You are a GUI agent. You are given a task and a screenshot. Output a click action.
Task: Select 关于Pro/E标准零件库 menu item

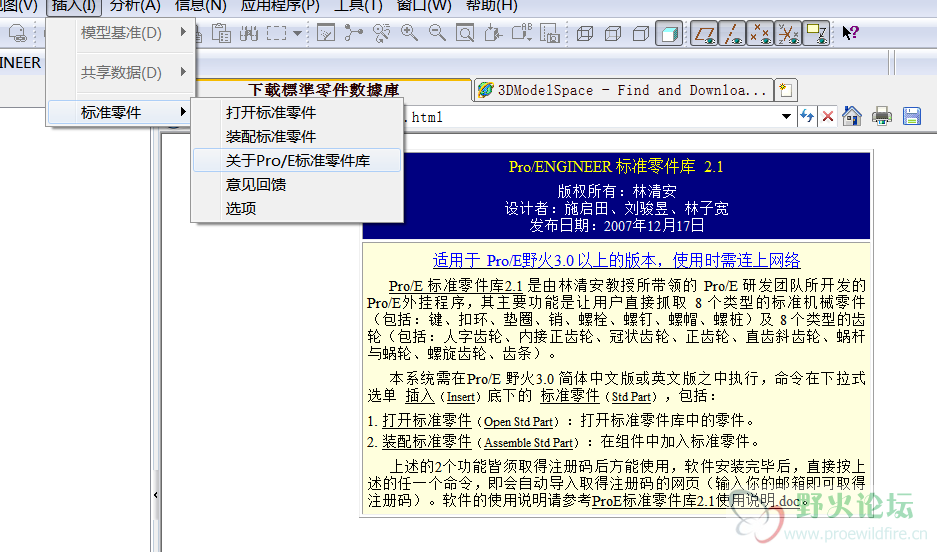tap(297, 160)
